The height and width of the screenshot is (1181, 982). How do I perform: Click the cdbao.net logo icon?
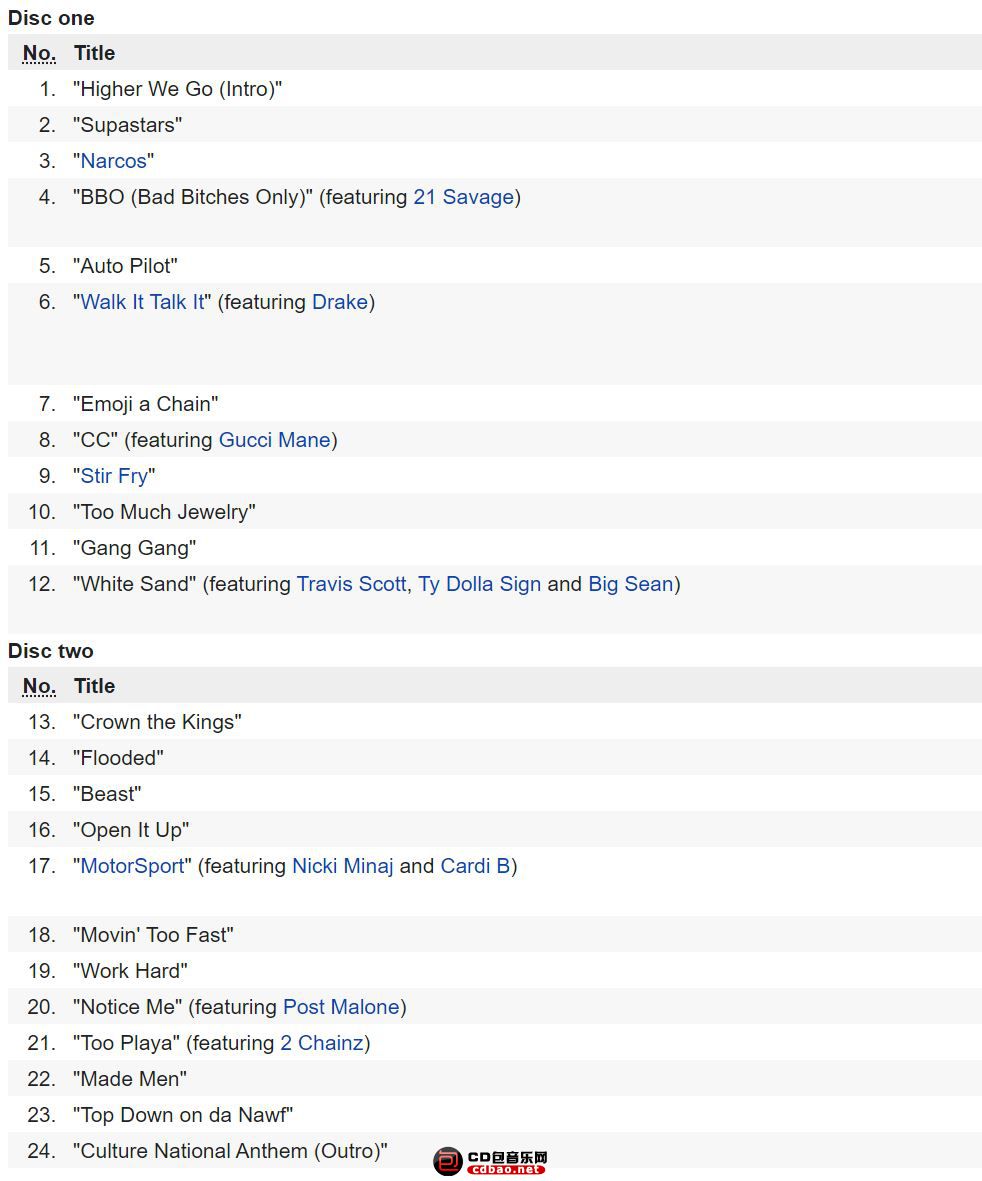click(x=448, y=1161)
